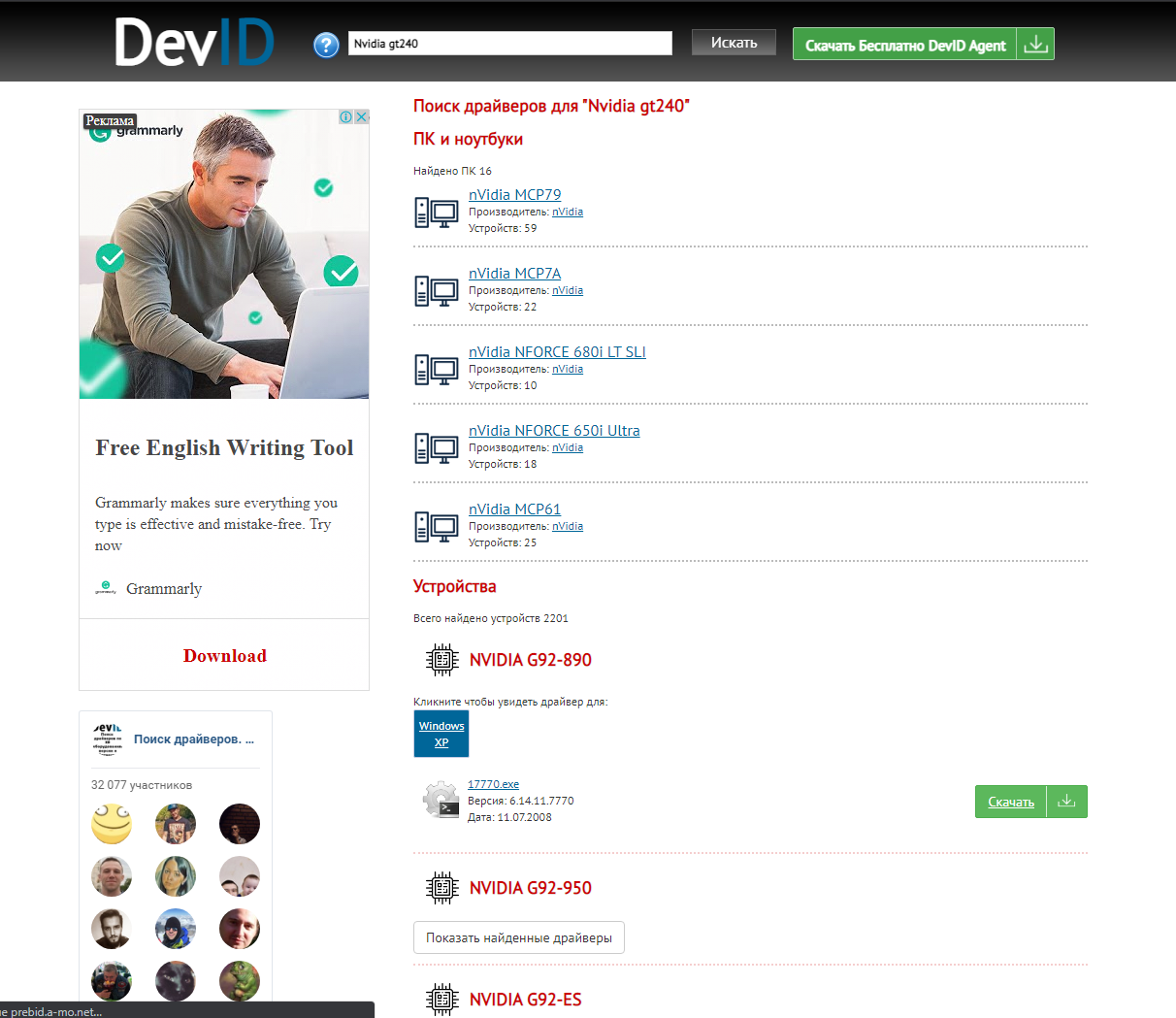Click the blue question mark help icon
Screen dimensions: 1176x1018
(x=326, y=45)
